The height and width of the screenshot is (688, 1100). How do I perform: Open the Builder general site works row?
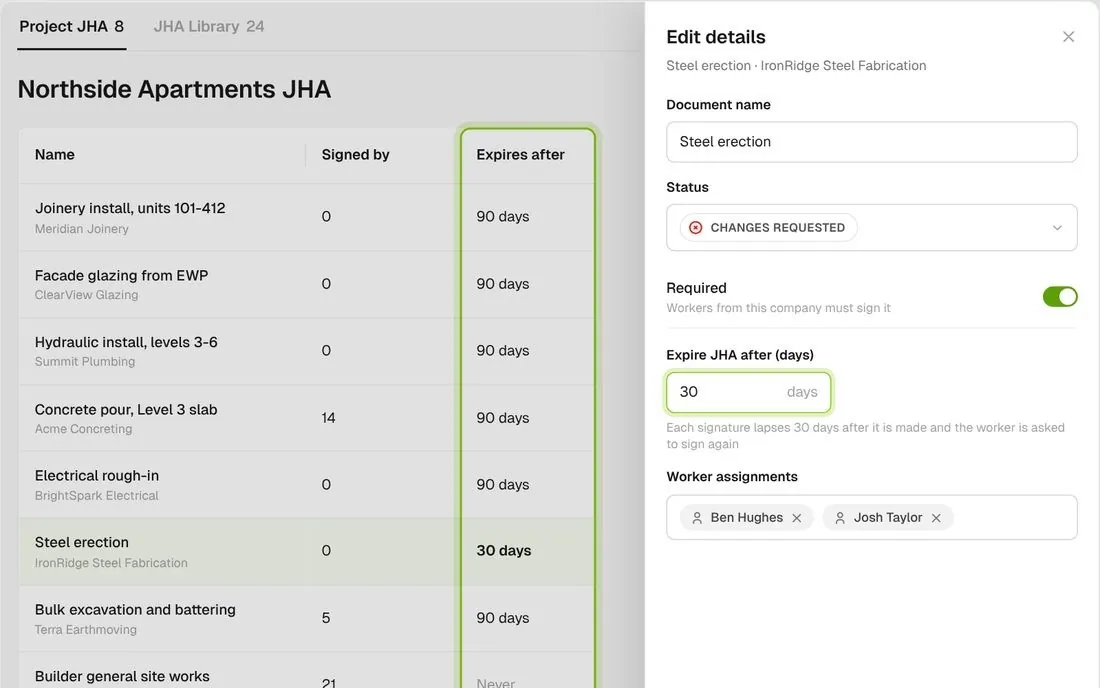click(x=306, y=670)
